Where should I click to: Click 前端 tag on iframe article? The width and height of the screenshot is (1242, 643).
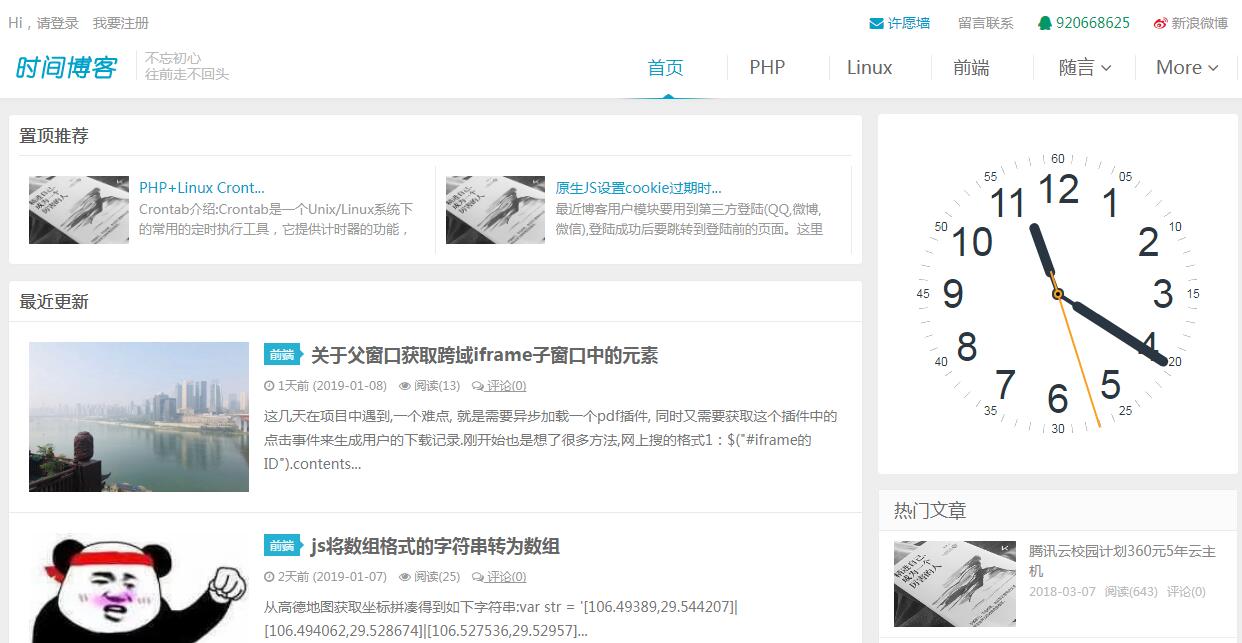[x=283, y=354]
